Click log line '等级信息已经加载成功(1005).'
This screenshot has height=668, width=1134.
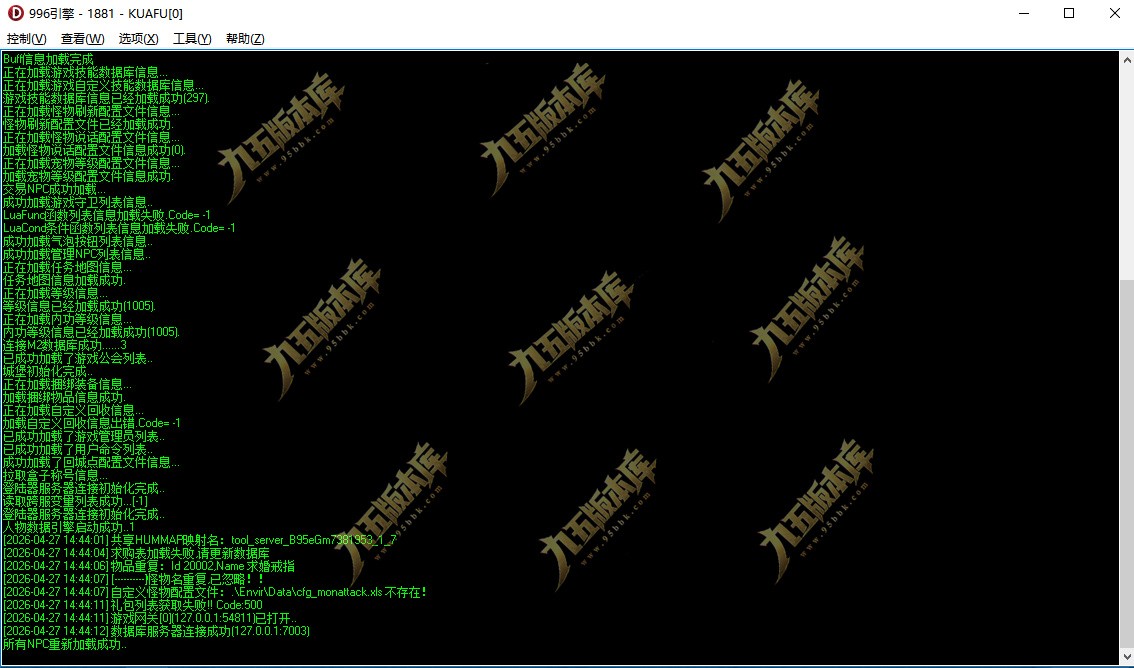click(x=79, y=307)
